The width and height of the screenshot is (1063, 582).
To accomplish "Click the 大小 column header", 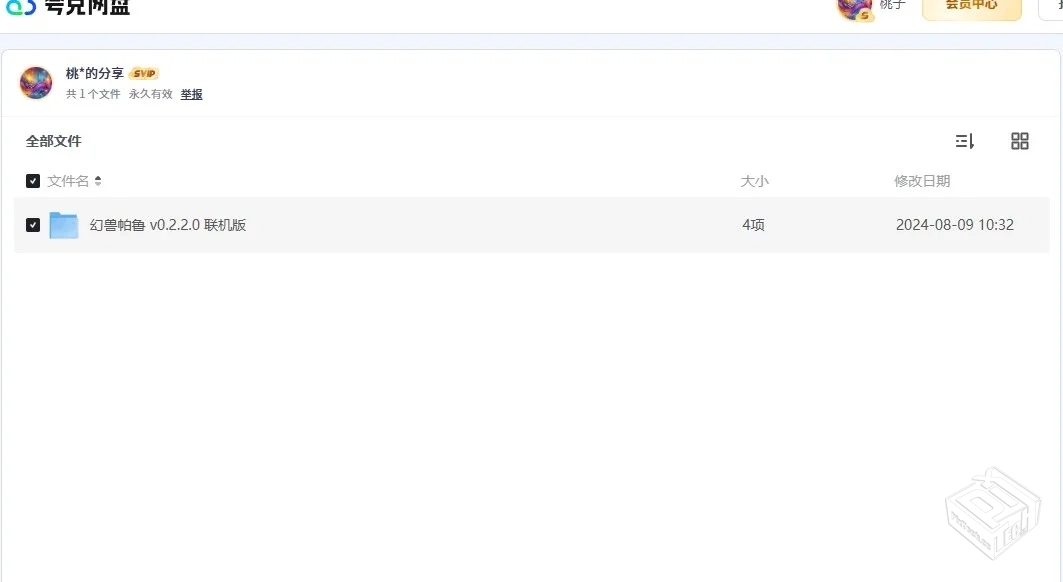I will [x=754, y=181].
